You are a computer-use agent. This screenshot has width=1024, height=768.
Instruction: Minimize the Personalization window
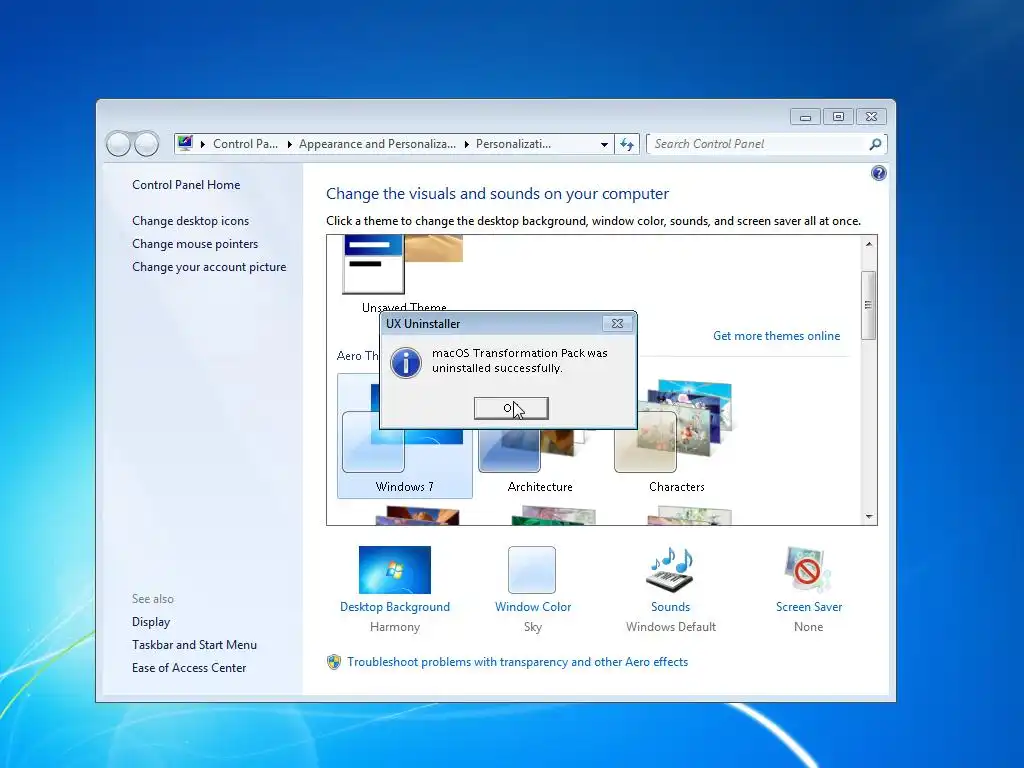[x=805, y=117]
